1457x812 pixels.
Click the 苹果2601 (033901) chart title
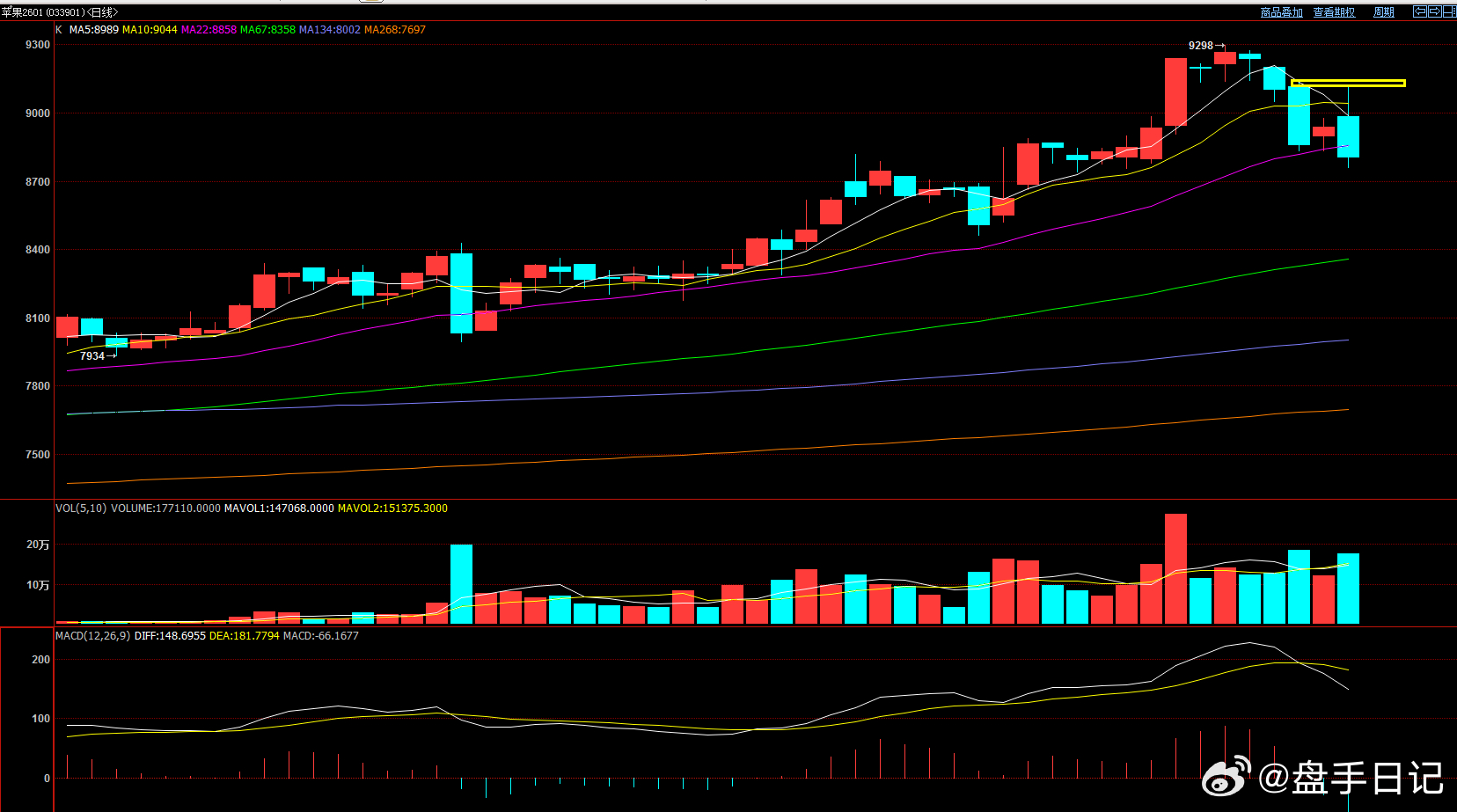click(58, 12)
